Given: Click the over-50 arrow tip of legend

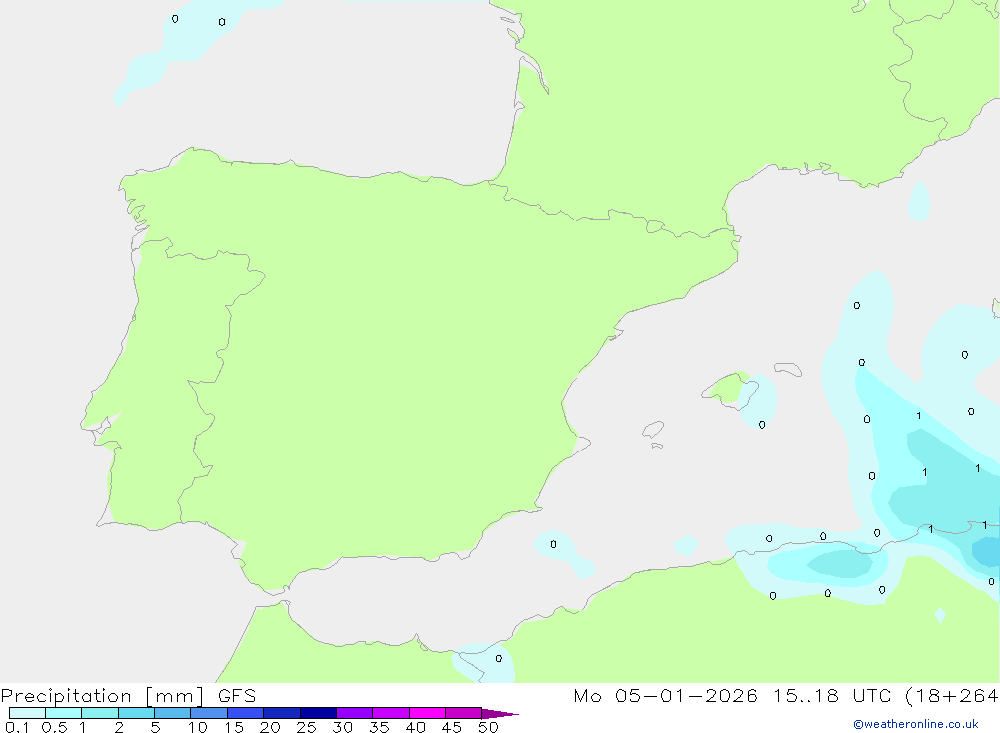Looking at the screenshot, I should 500,713.
